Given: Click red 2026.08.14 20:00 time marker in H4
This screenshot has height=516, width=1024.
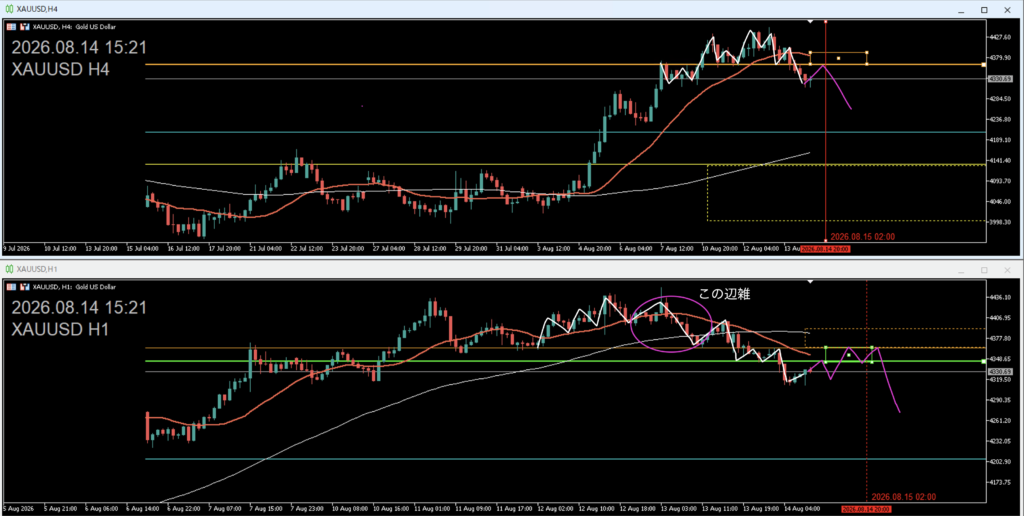Looking at the screenshot, I should pos(825,250).
